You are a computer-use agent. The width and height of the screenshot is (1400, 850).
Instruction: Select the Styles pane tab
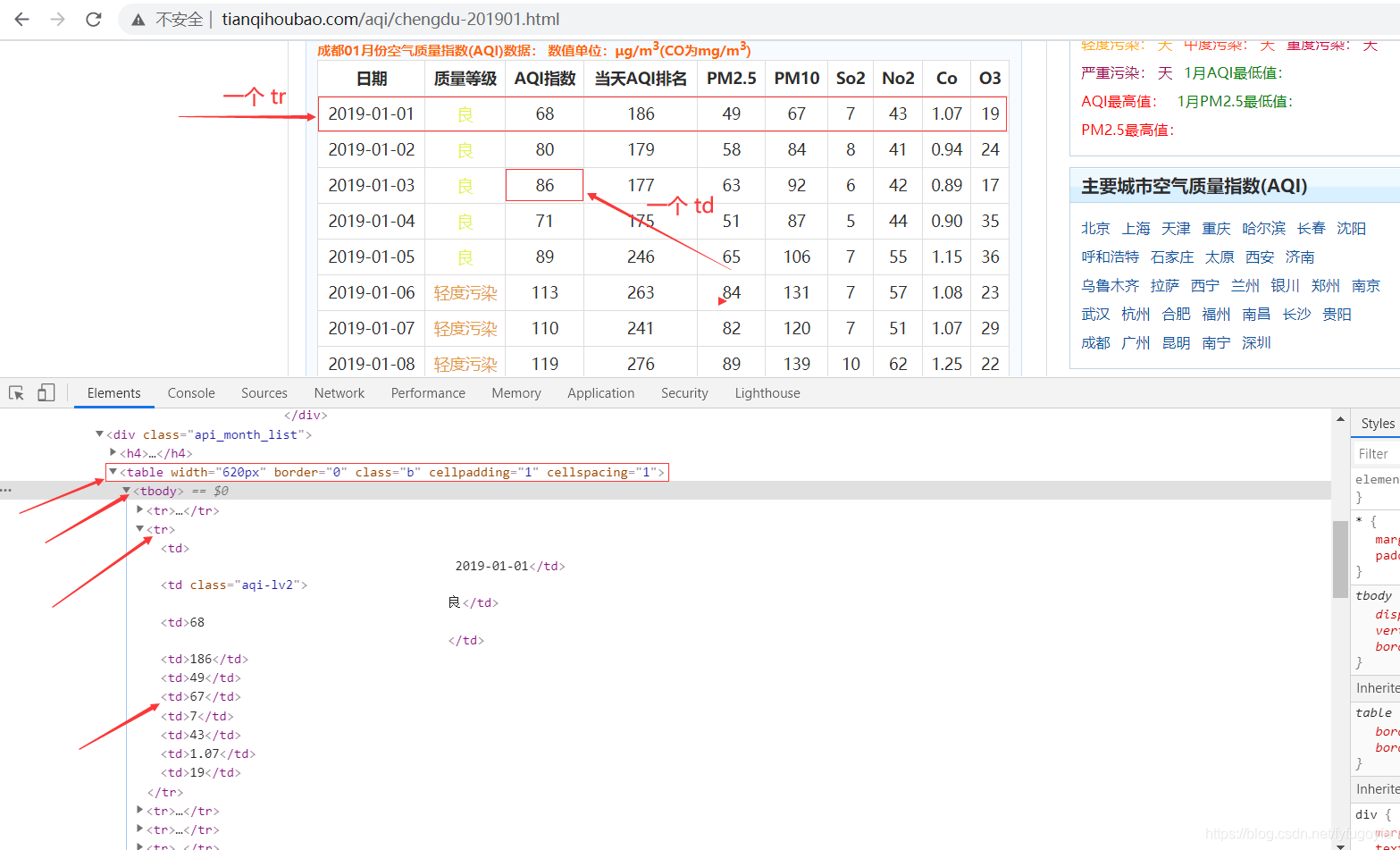[1377, 424]
